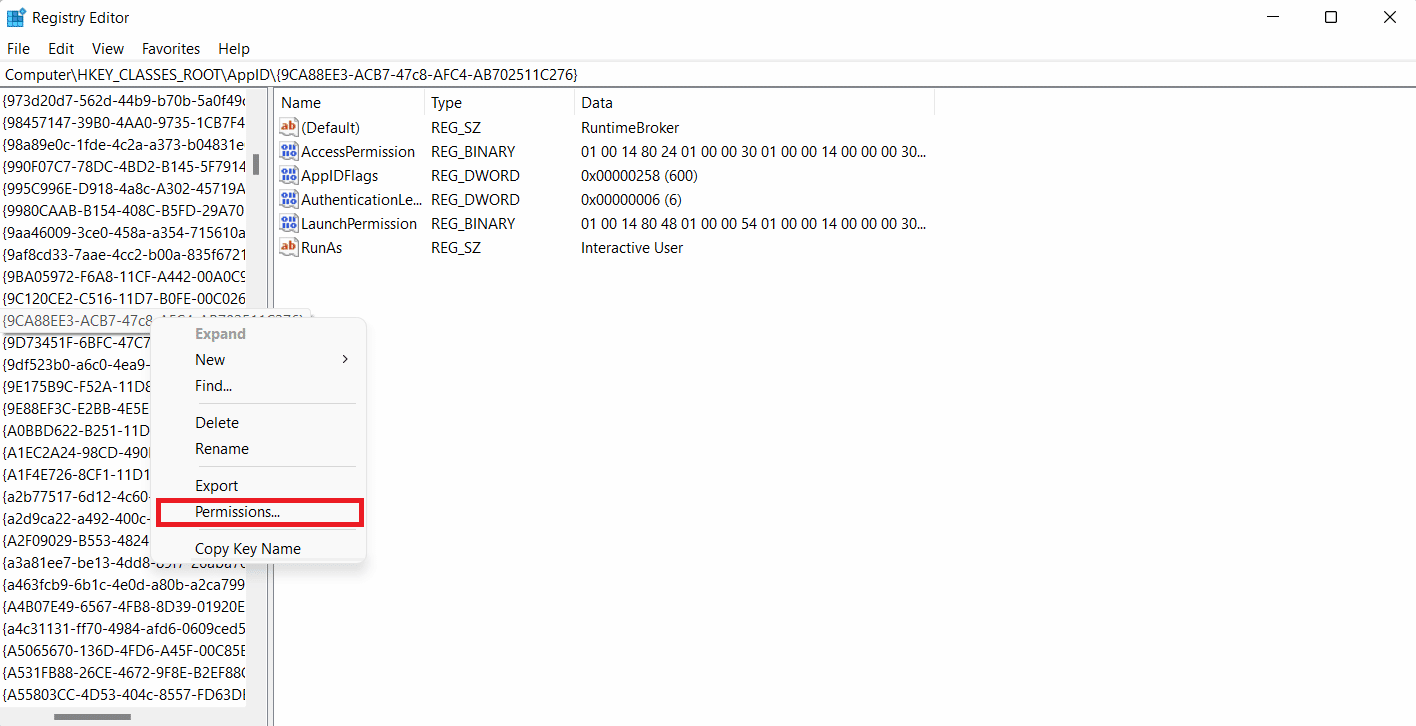Select tree key {98457147-39B0-4AA0-9735...
1416x726 pixels.
pyautogui.click(x=123, y=122)
